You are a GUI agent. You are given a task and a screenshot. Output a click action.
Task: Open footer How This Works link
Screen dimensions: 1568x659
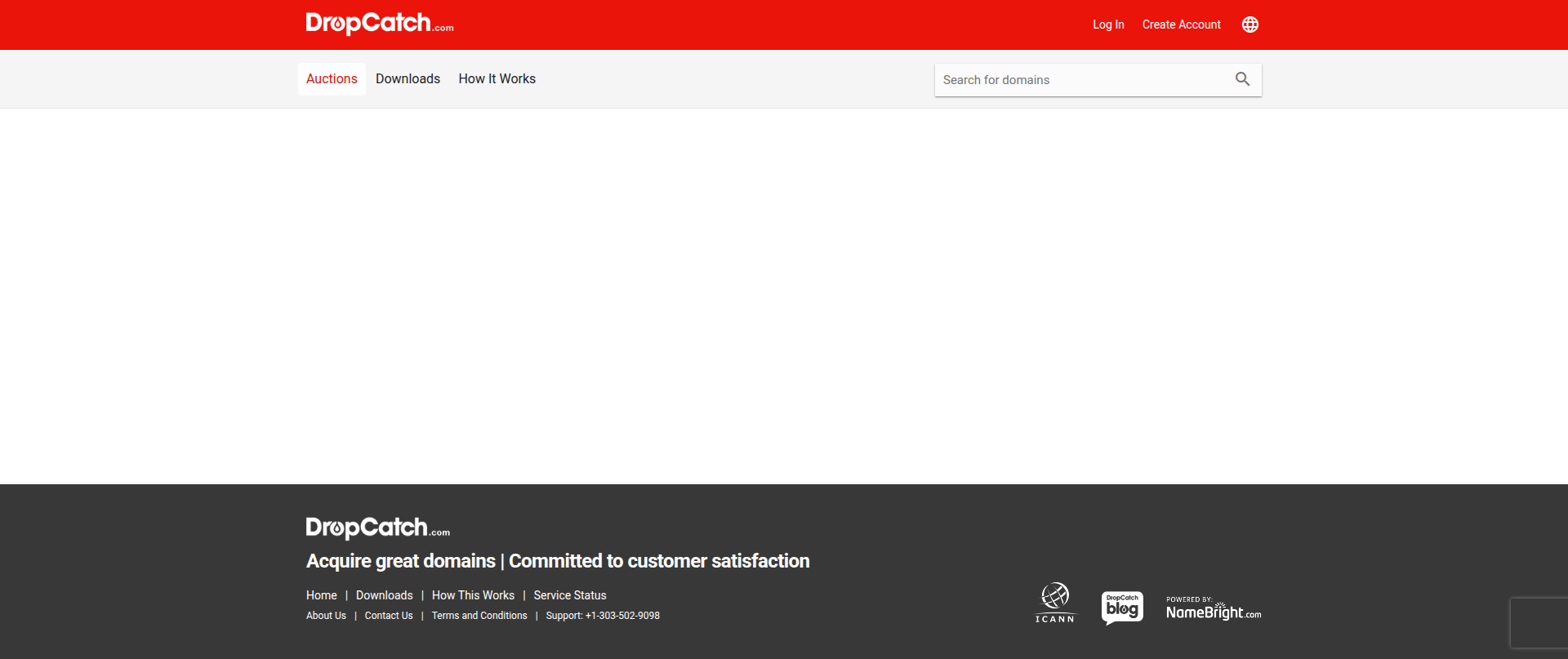(x=474, y=595)
